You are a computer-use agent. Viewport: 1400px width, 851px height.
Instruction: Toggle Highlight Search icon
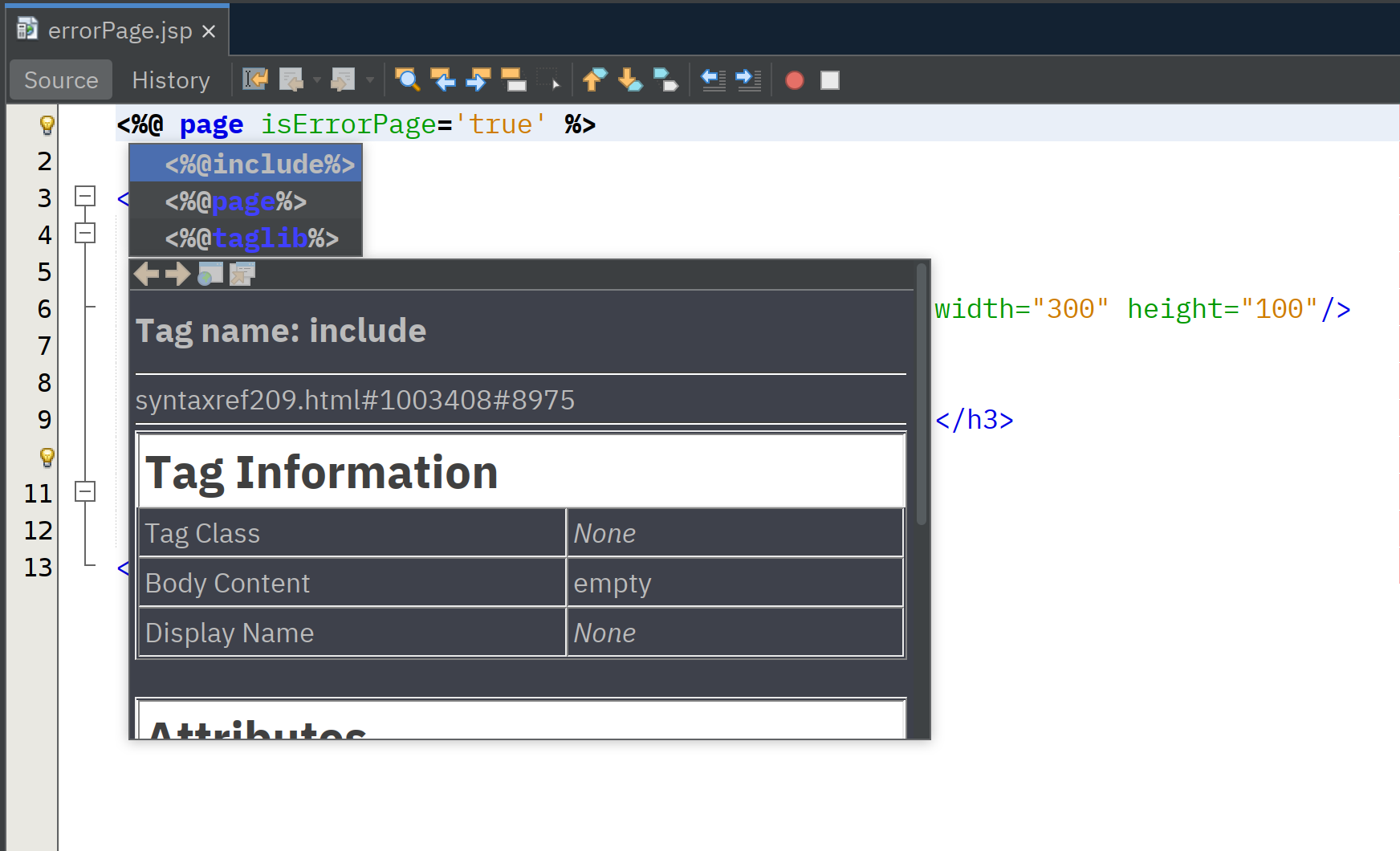pos(514,79)
